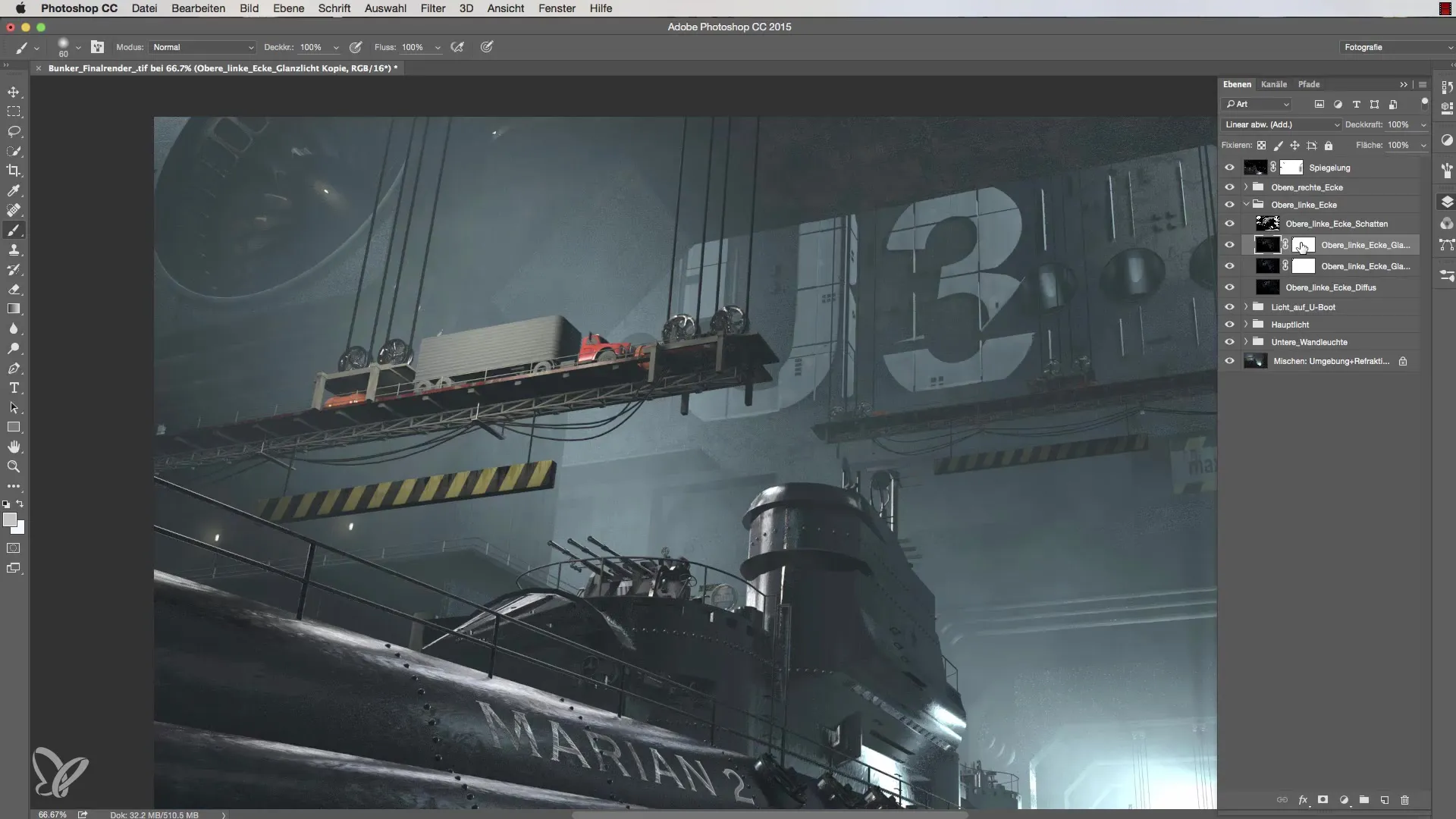Image resolution: width=1456 pixels, height=819 pixels.
Task: Select the History Brush tool
Action: (x=14, y=269)
